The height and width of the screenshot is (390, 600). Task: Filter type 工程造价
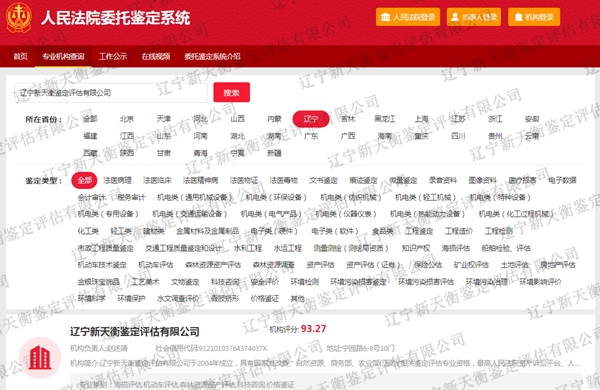[459, 231]
